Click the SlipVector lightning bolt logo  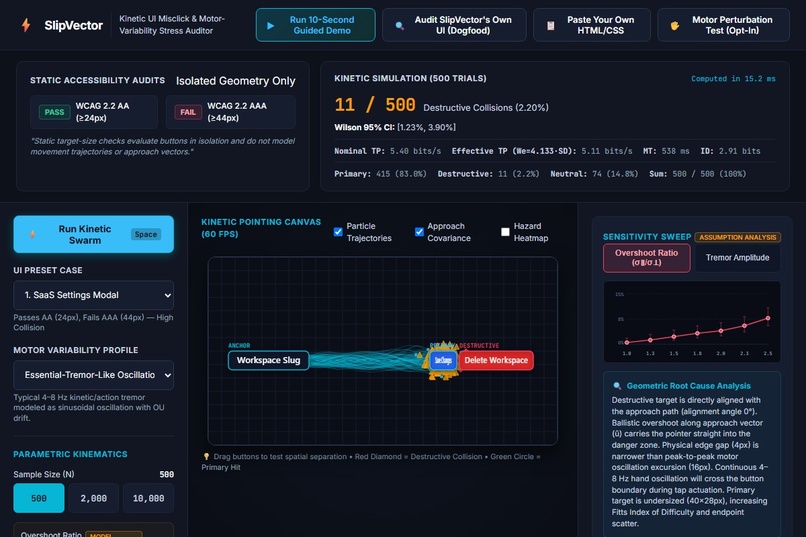click(x=26, y=25)
